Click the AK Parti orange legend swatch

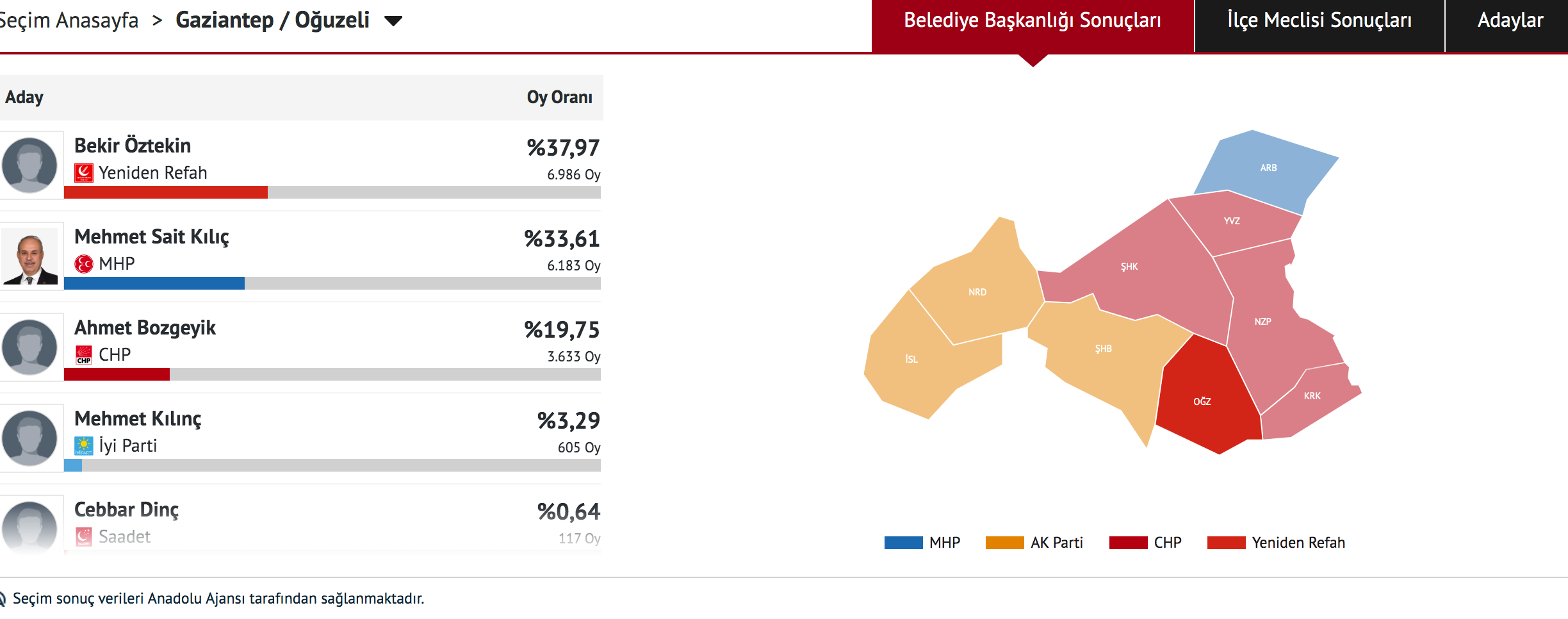(x=1004, y=543)
